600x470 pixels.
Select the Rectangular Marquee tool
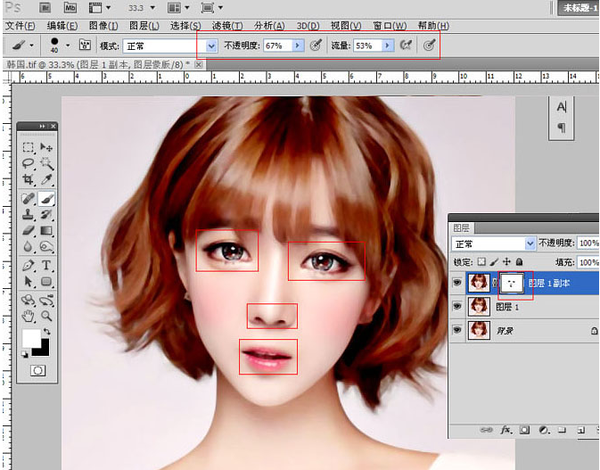pyautogui.click(x=29, y=147)
